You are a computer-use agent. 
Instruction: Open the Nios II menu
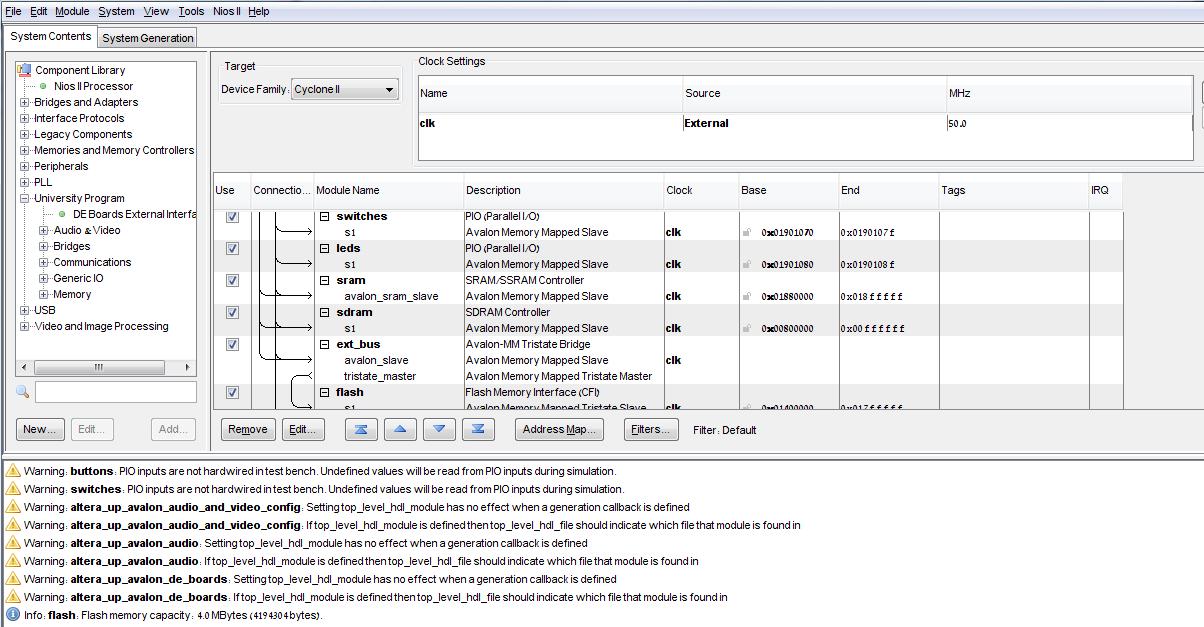pyautogui.click(x=226, y=11)
